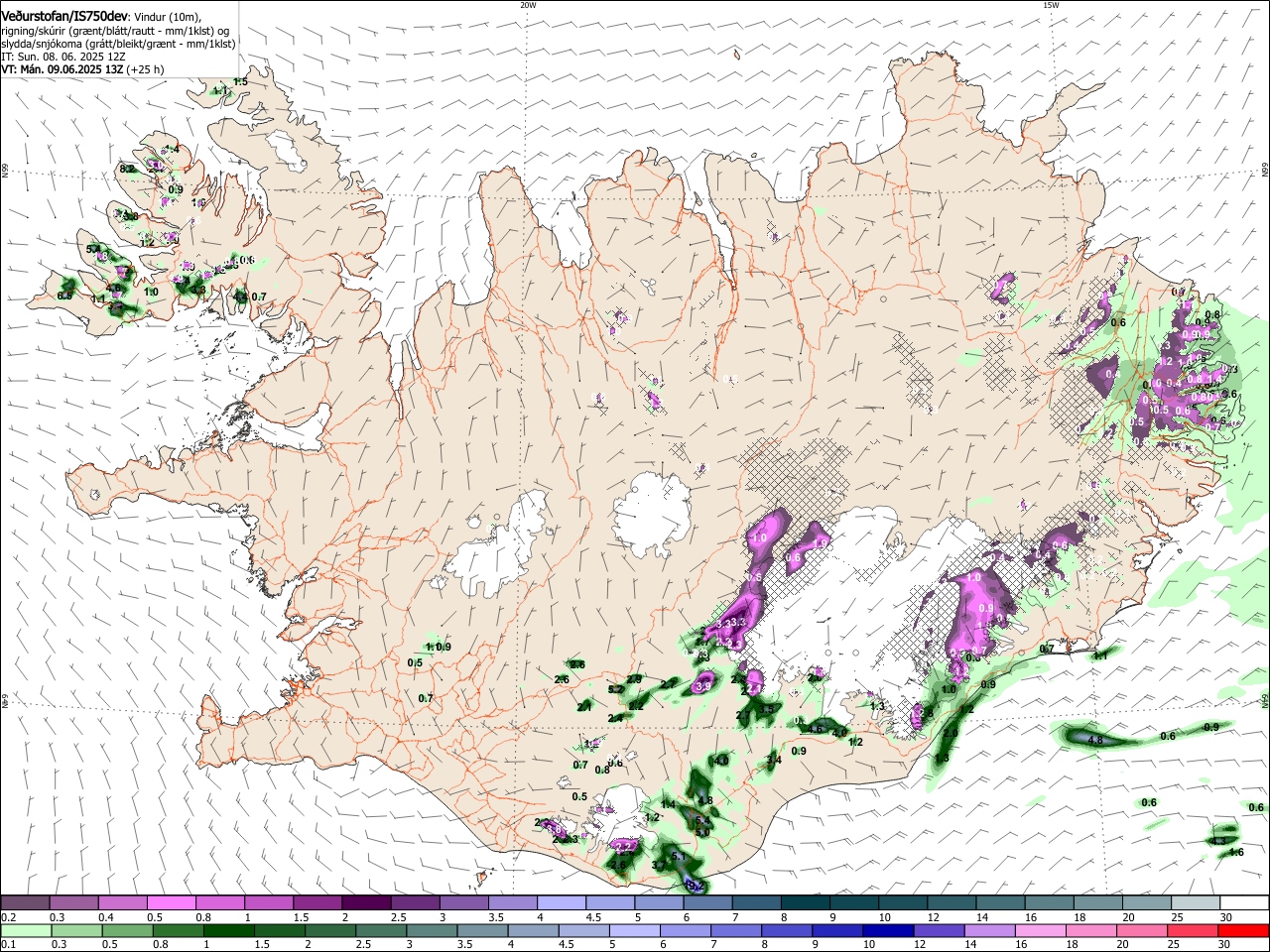Click the dark teal swatch between 9 and 10 in the upper legend row
This screenshot has width=1270, height=952.
point(852,903)
